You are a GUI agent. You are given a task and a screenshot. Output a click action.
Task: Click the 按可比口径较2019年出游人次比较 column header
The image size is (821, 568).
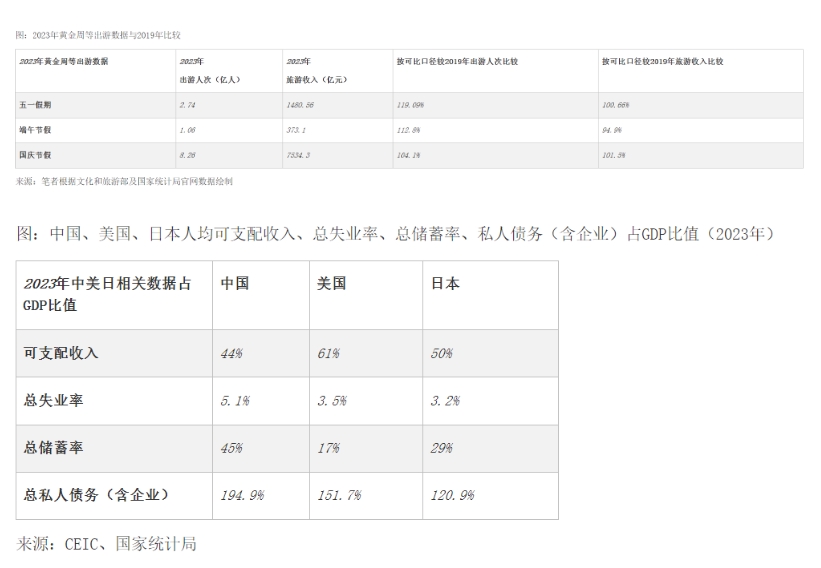(456, 61)
